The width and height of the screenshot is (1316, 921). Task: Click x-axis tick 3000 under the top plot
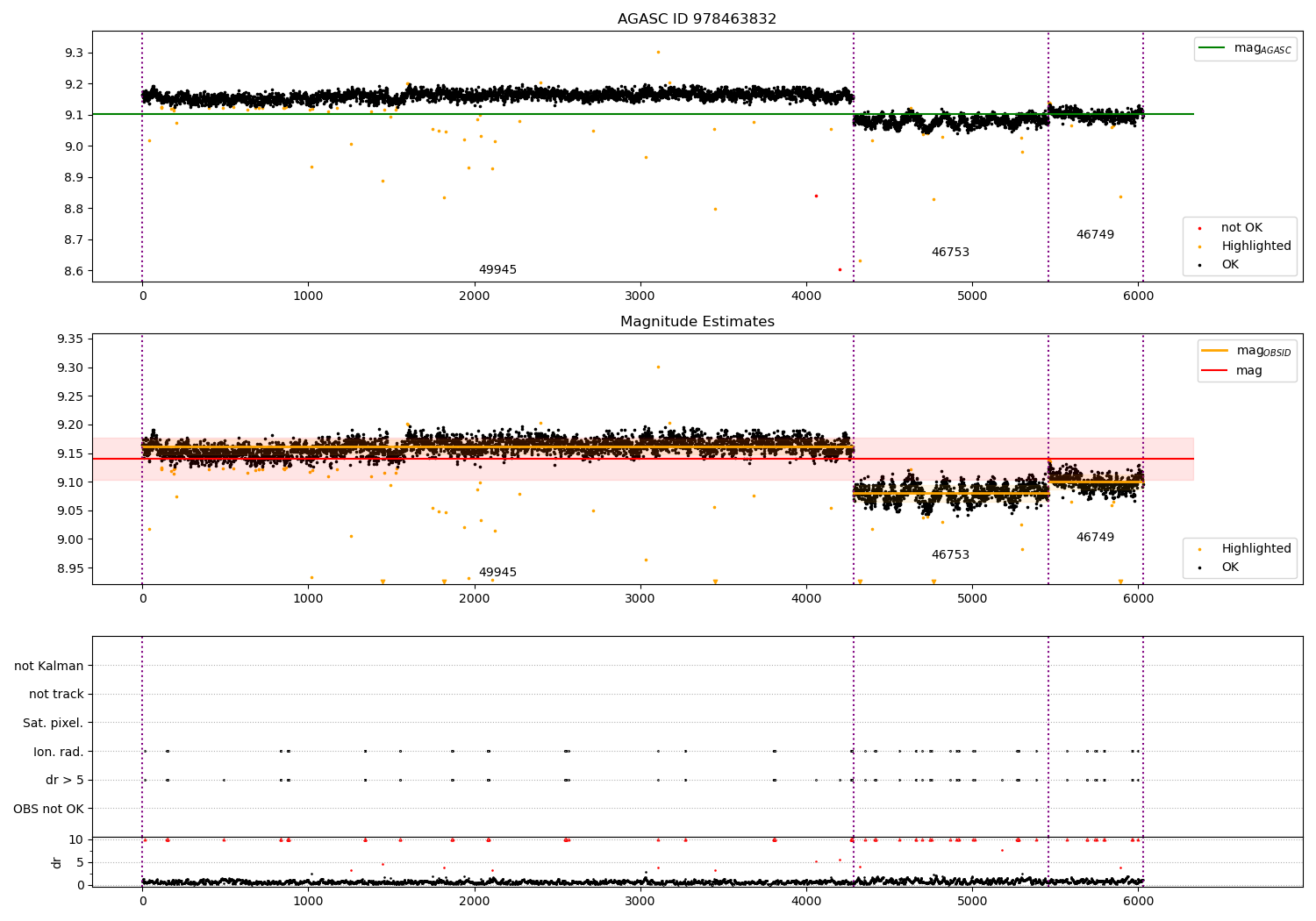coord(640,296)
